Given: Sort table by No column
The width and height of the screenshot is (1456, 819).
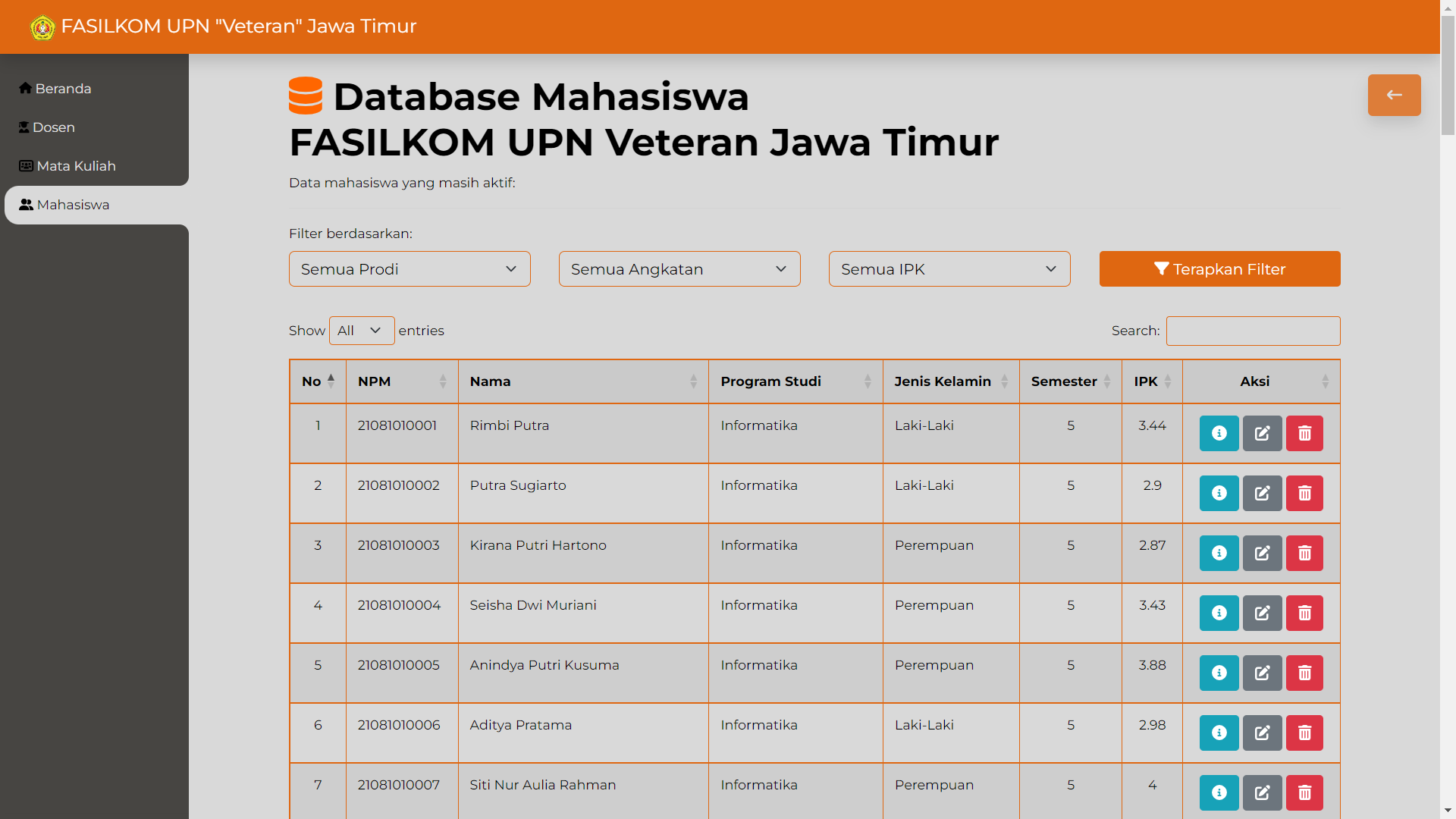Looking at the screenshot, I should (x=318, y=381).
